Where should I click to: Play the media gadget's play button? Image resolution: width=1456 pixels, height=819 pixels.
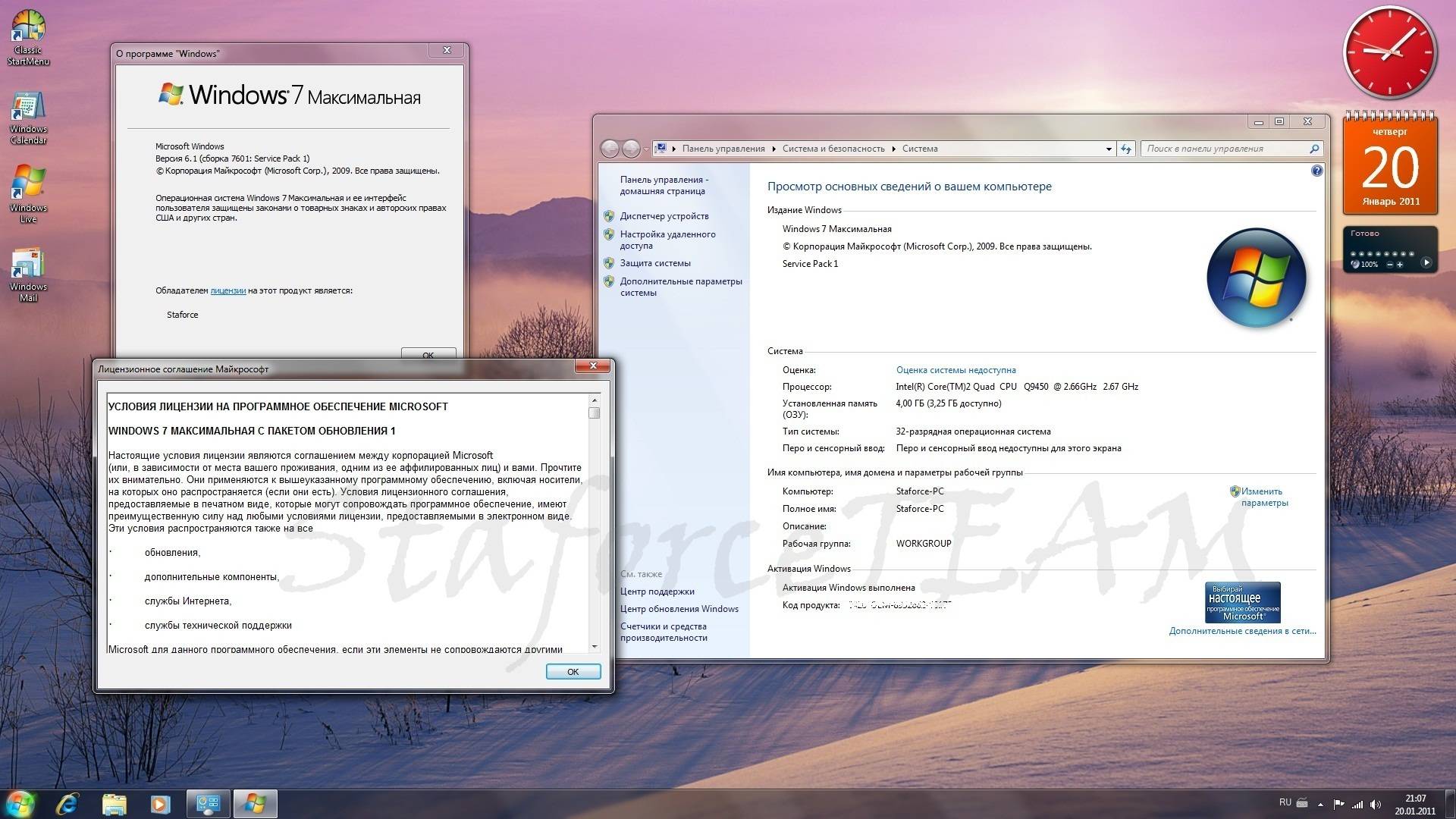point(1426,262)
